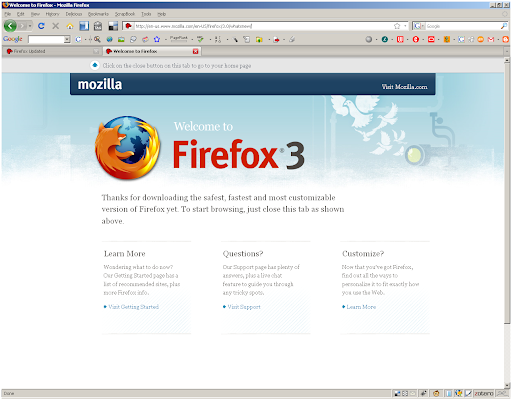Open the History menu
512x399 pixels.
52,14
